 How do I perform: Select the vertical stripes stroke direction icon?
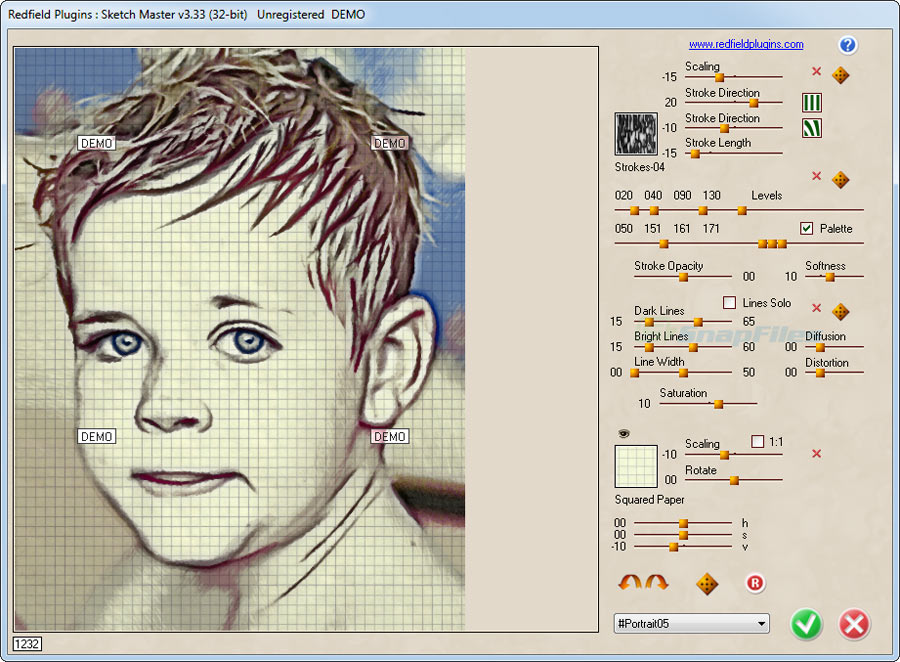click(x=811, y=102)
